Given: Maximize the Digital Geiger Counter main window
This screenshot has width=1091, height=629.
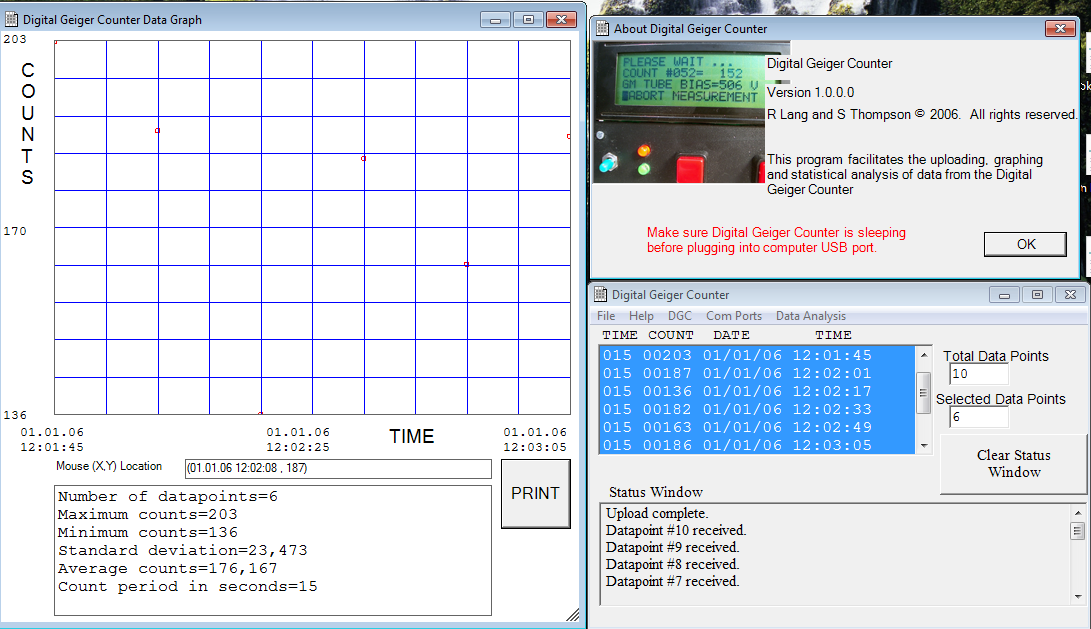Looking at the screenshot, I should 1037,295.
